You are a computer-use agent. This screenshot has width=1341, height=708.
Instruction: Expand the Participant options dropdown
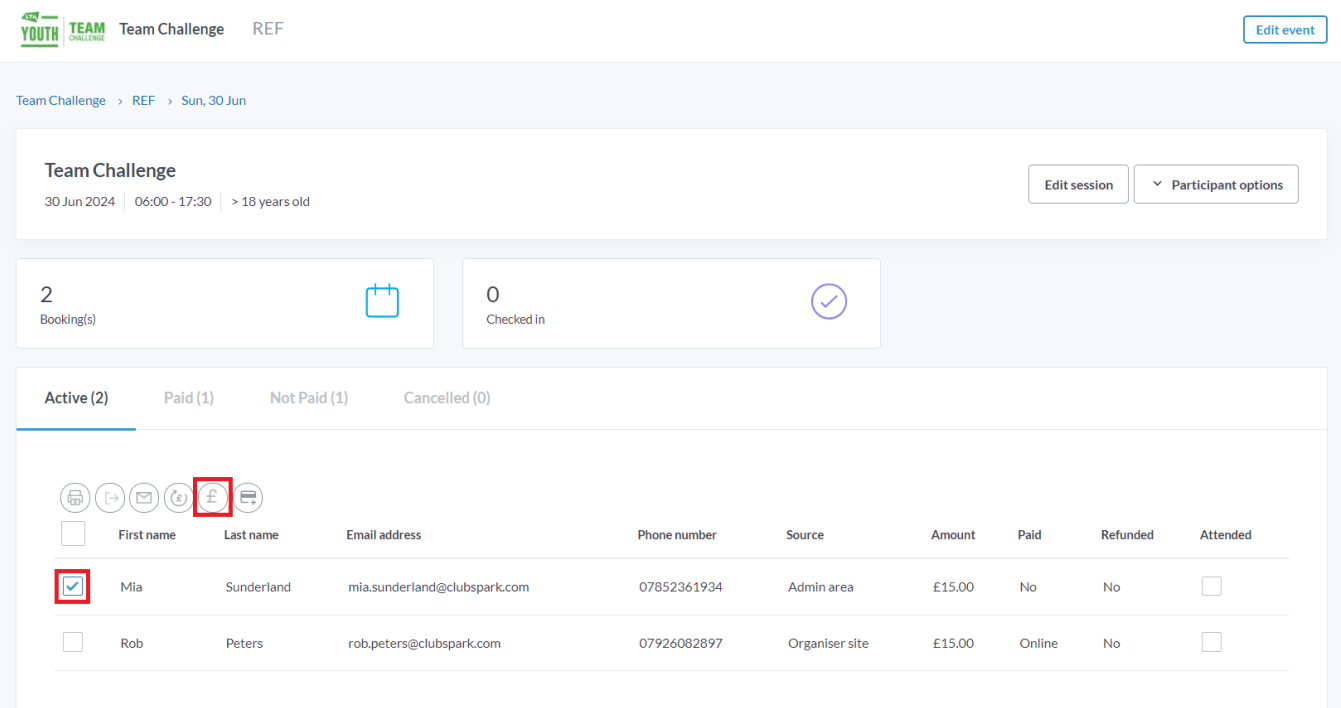pos(1216,185)
